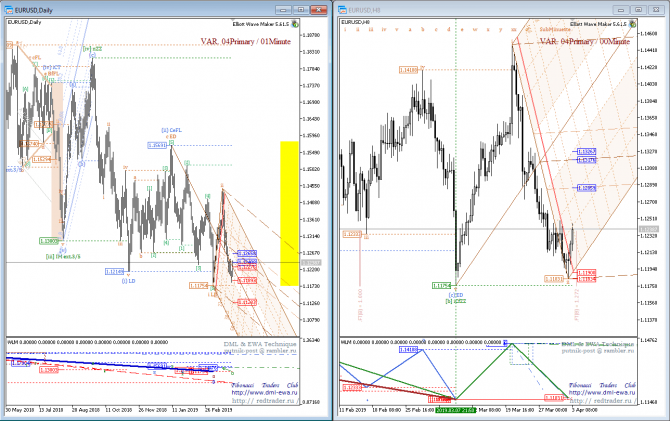
Task: Click blue 1.12855 price label in H8 chart
Action: pos(586,188)
